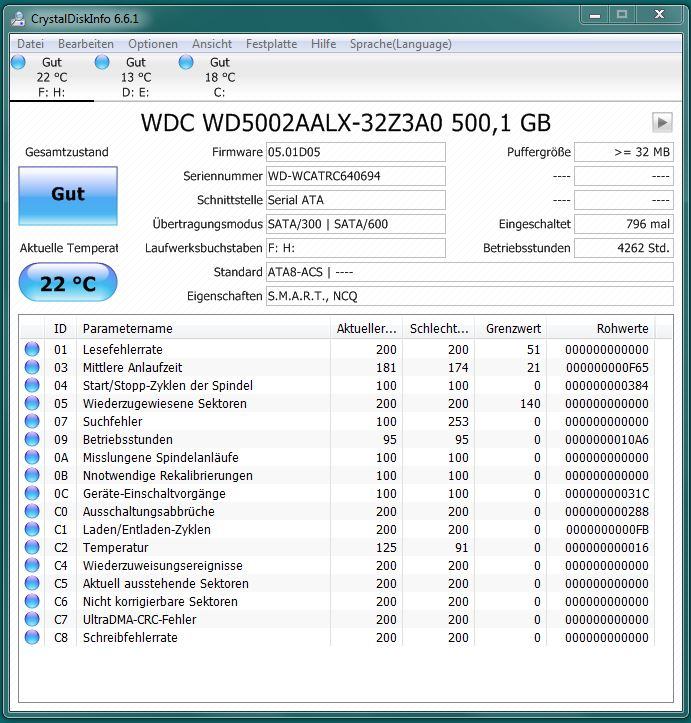Click the Schnittstelle field Serial ATA

pos(355,200)
